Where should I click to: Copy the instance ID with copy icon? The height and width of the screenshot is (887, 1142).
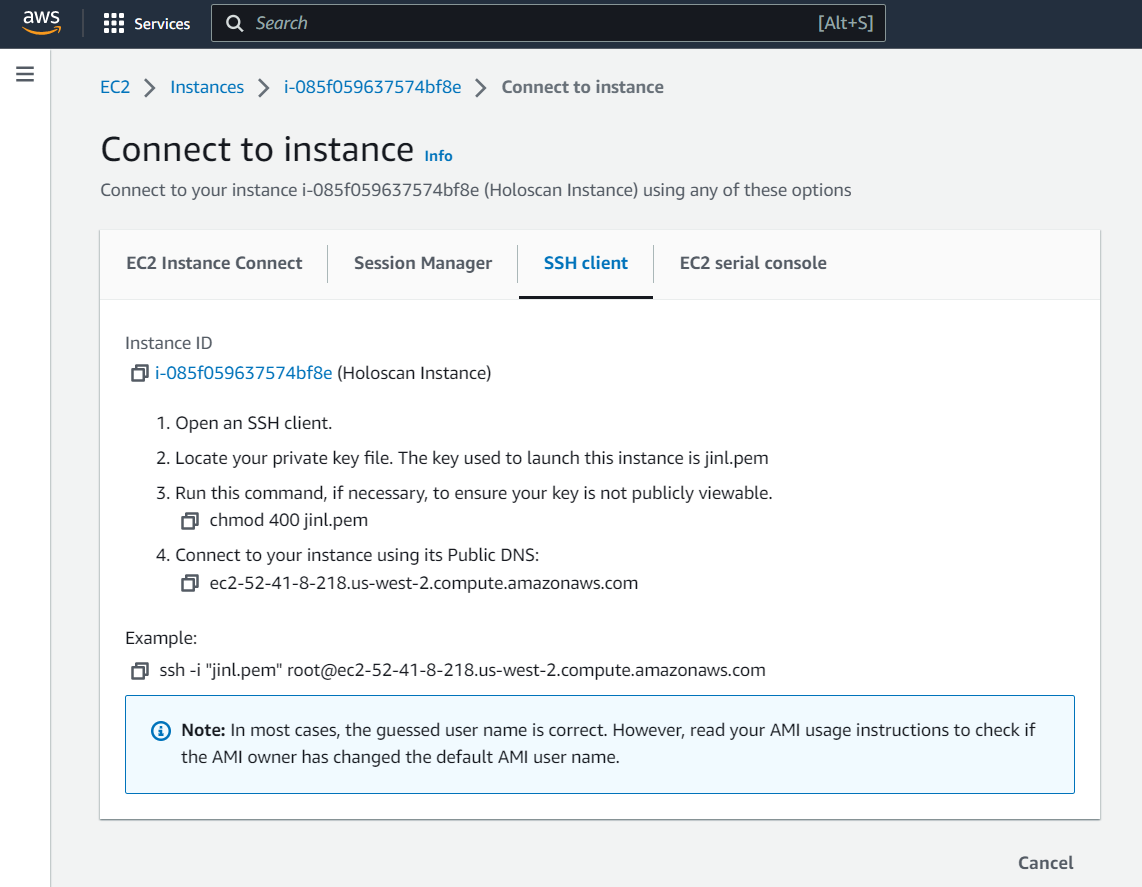tap(139, 374)
